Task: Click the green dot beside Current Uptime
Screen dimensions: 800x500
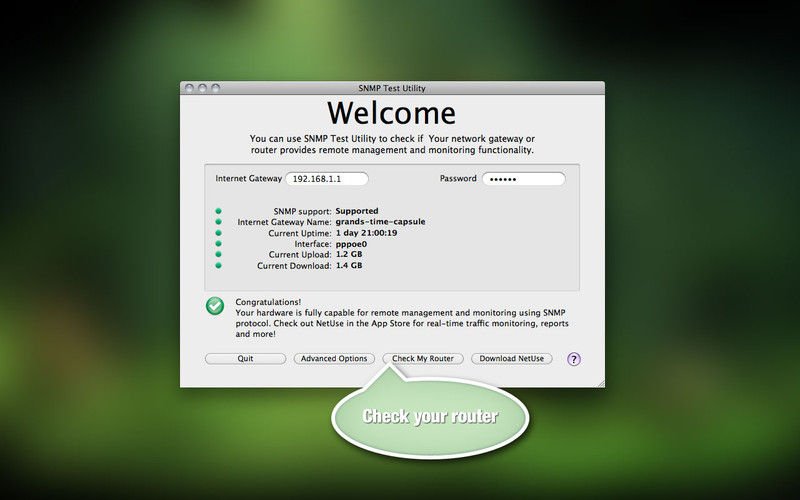Action: (x=218, y=233)
